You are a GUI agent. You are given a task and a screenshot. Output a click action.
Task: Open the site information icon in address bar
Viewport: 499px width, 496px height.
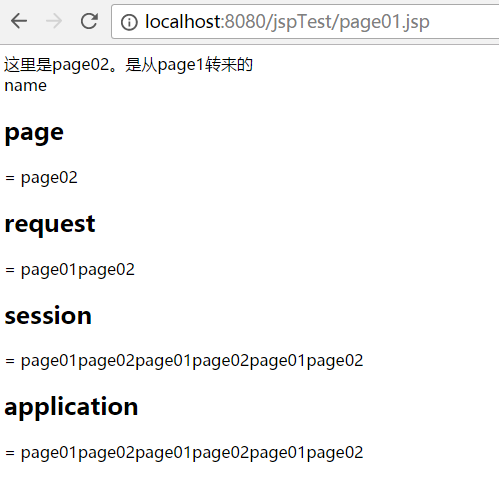[x=129, y=22]
